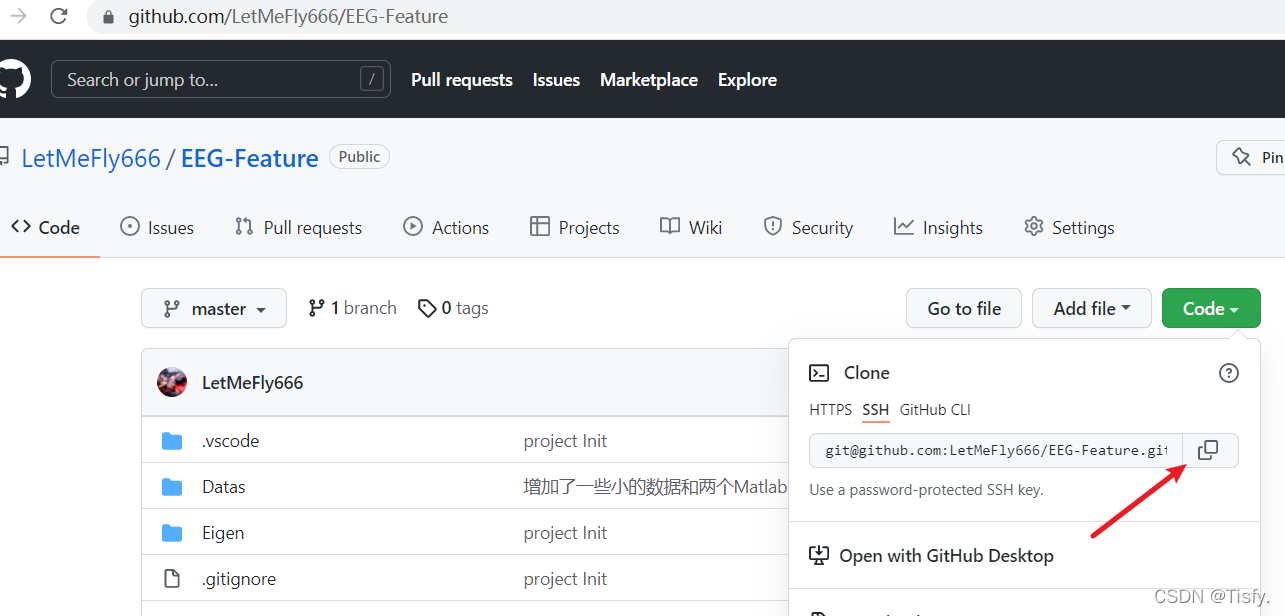Click Open with GitHub Desktop icon
This screenshot has height=616, width=1285.
(x=819, y=555)
